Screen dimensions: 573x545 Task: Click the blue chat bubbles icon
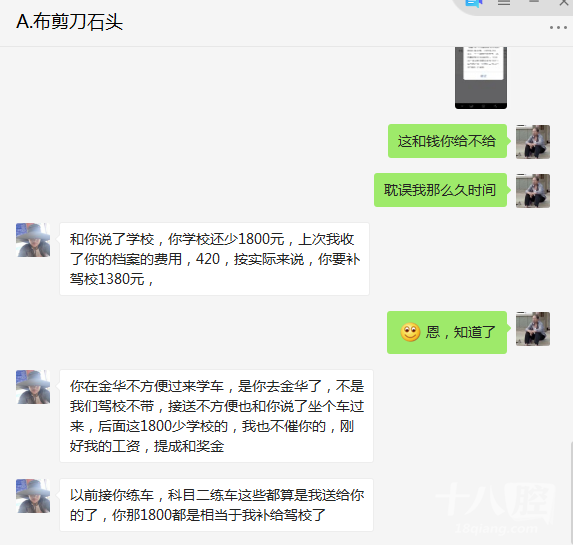[474, 3]
